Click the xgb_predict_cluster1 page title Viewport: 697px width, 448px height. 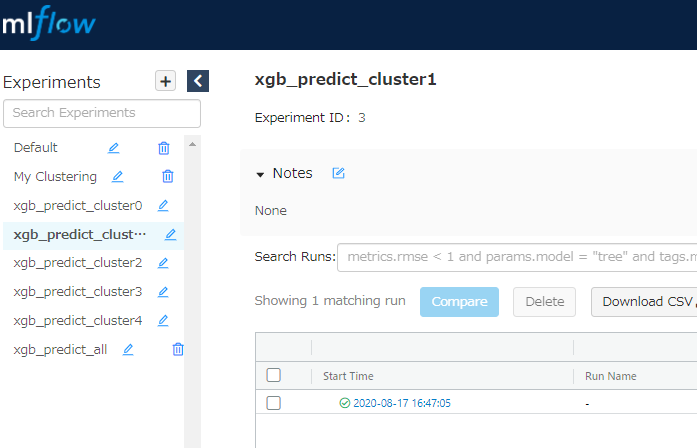[x=345, y=80]
